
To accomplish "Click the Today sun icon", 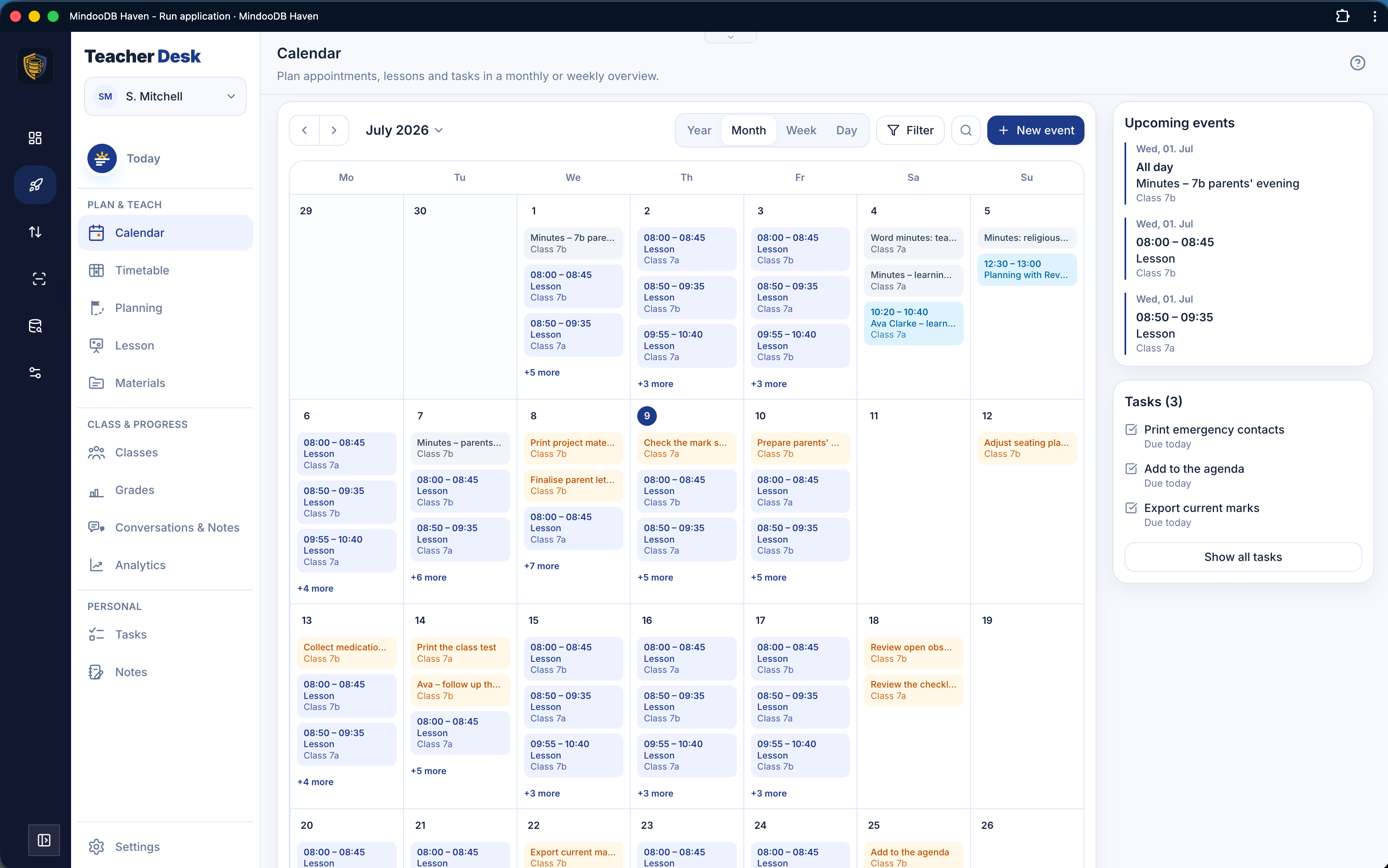I will (x=102, y=158).
